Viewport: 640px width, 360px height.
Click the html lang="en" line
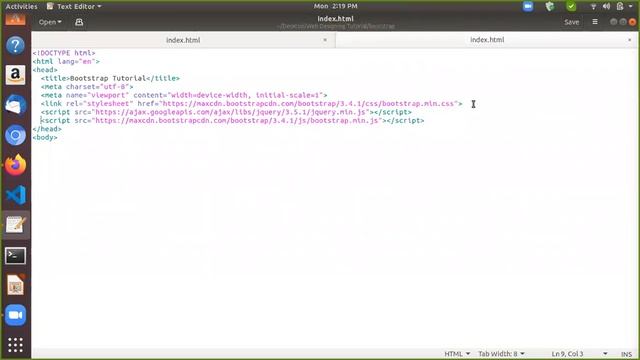click(66, 62)
